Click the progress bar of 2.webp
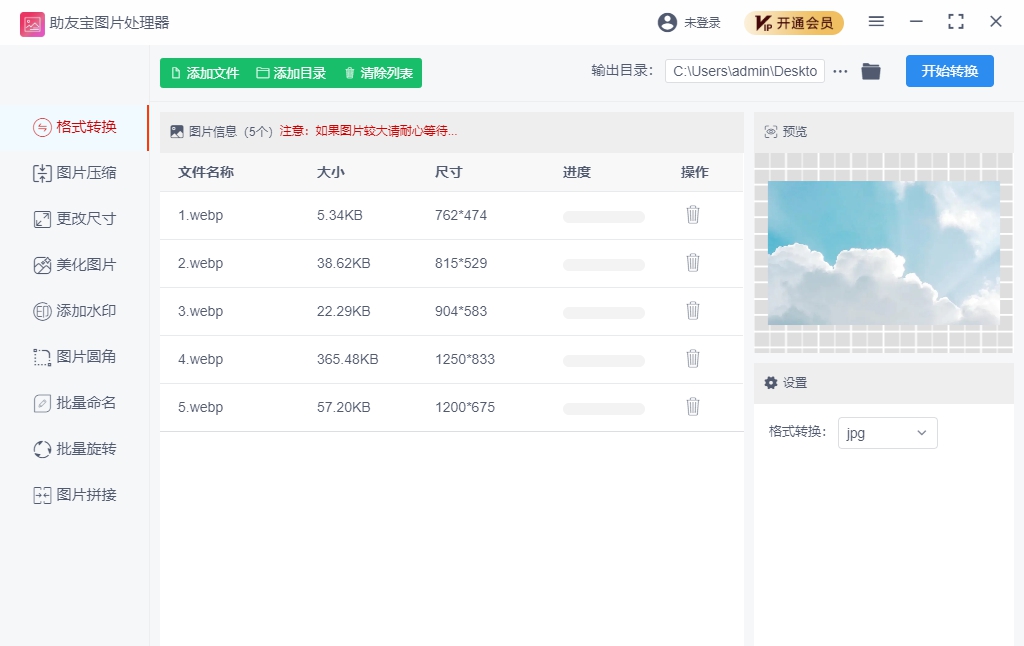The width and height of the screenshot is (1024, 646). click(x=603, y=265)
